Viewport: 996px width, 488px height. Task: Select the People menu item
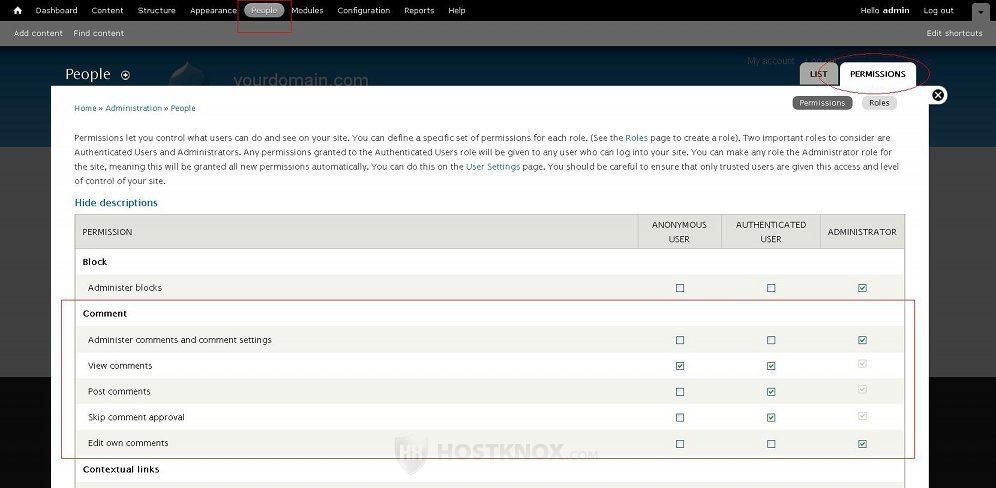264,10
